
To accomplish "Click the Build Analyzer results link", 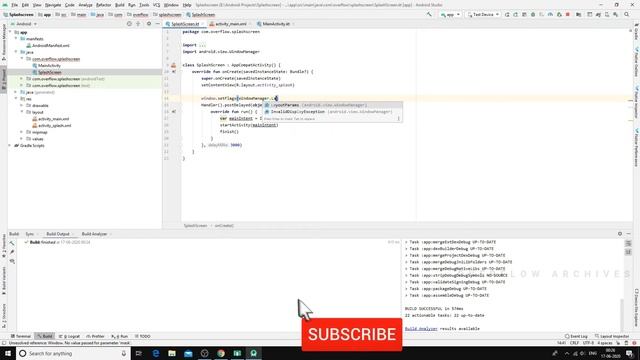I will click(x=421, y=329).
